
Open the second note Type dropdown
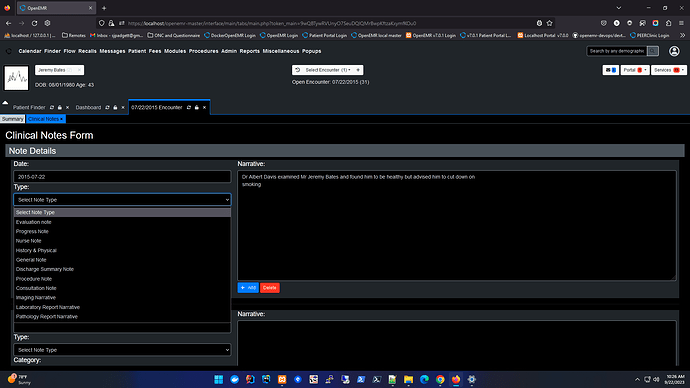pyautogui.click(x=122, y=350)
